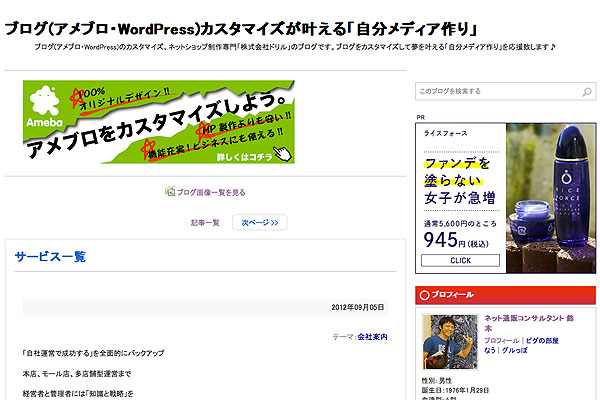Screen dimensions: 600x400
Task: Open the サービス一覧 article title
Action: click(50, 256)
